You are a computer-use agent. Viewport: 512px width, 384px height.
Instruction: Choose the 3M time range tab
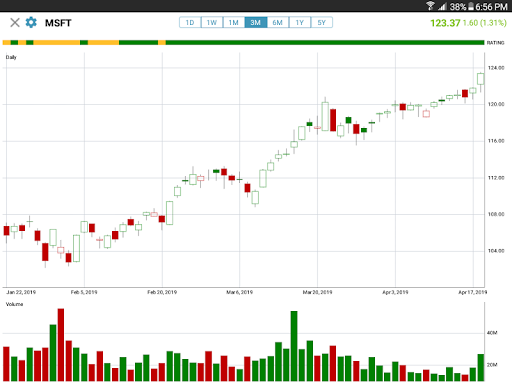pyautogui.click(x=256, y=22)
